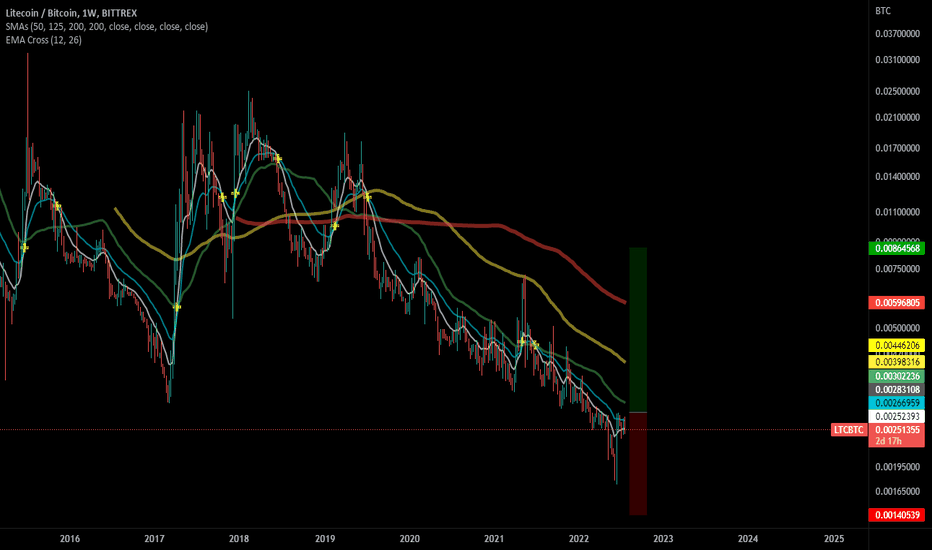The width and height of the screenshot is (932, 550).
Task: Click the 0.03100000 price axis tick
Action: point(898,60)
